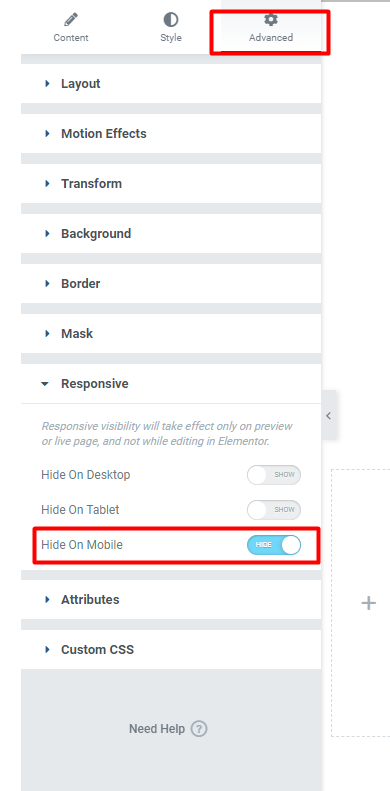Expand the Background section
The height and width of the screenshot is (791, 390).
171,234
